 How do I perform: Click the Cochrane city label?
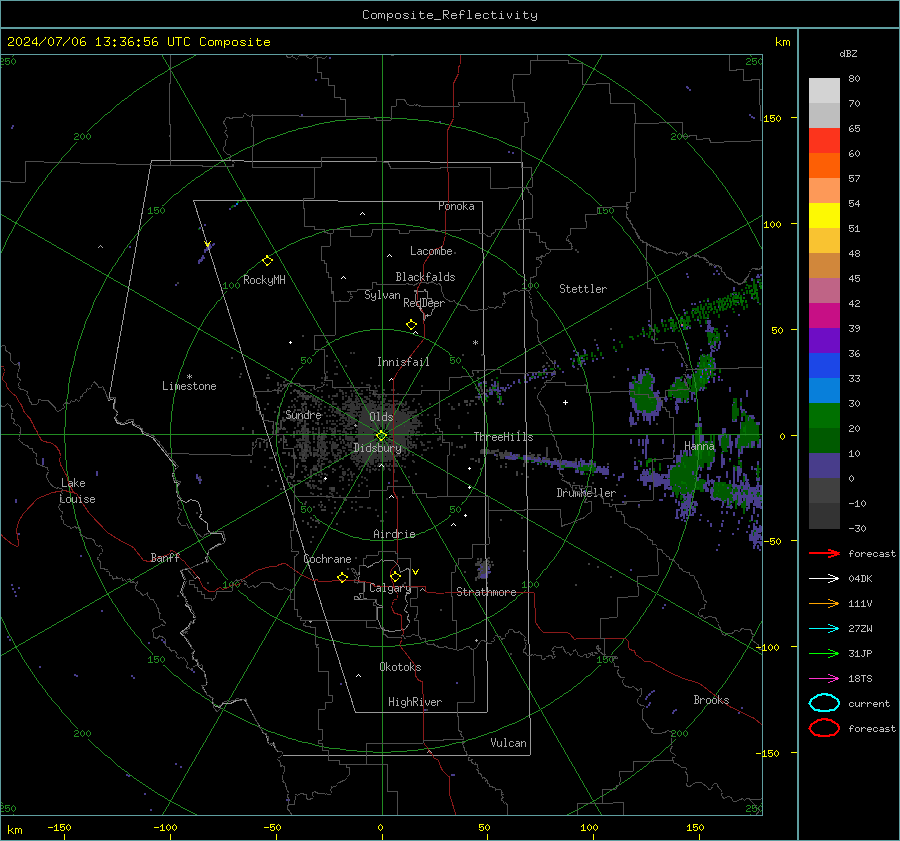327,559
